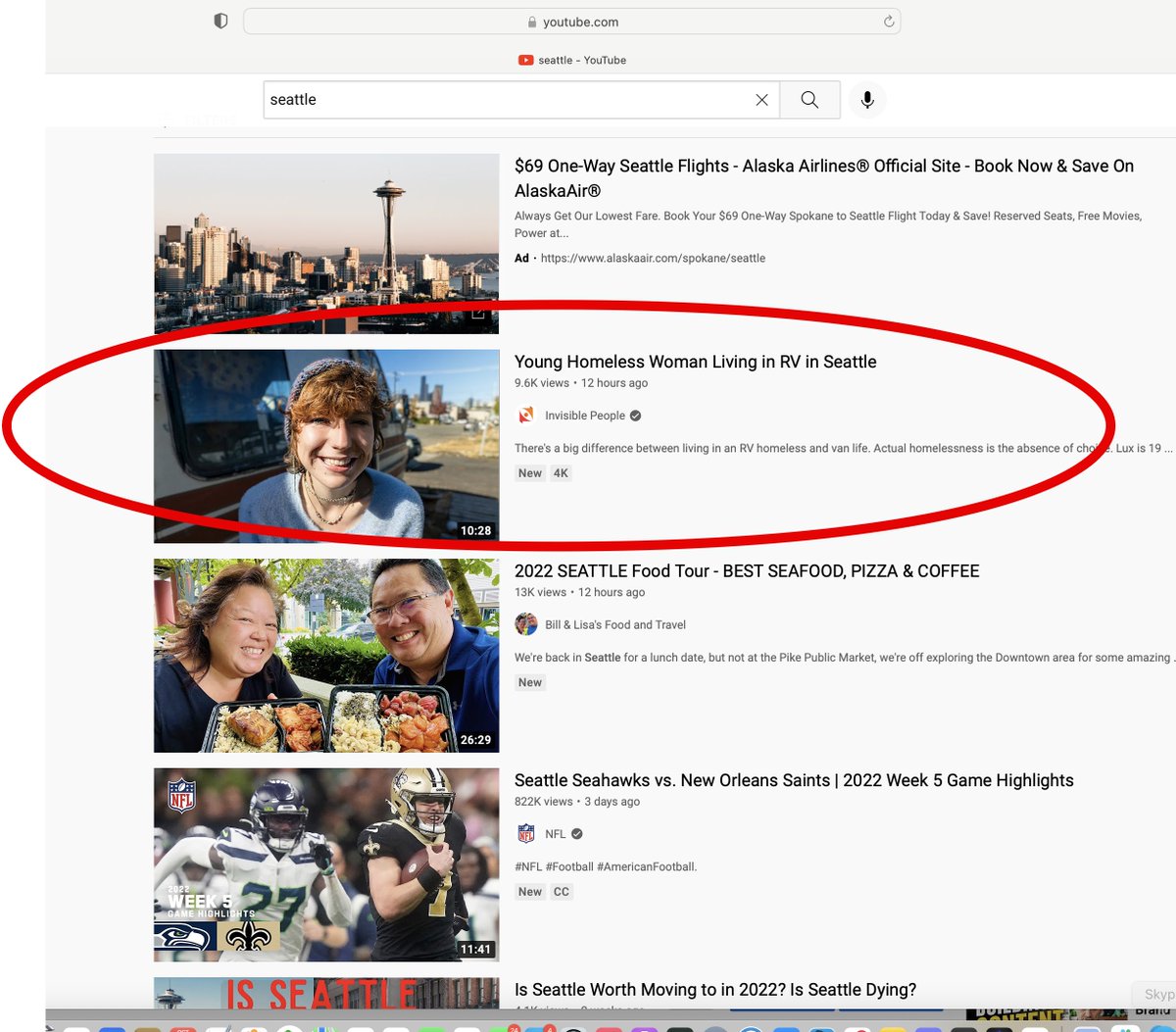This screenshot has width=1176, height=1032.
Task: Click description 'We're back in Seattle for a lunch'
Action: (x=843, y=658)
